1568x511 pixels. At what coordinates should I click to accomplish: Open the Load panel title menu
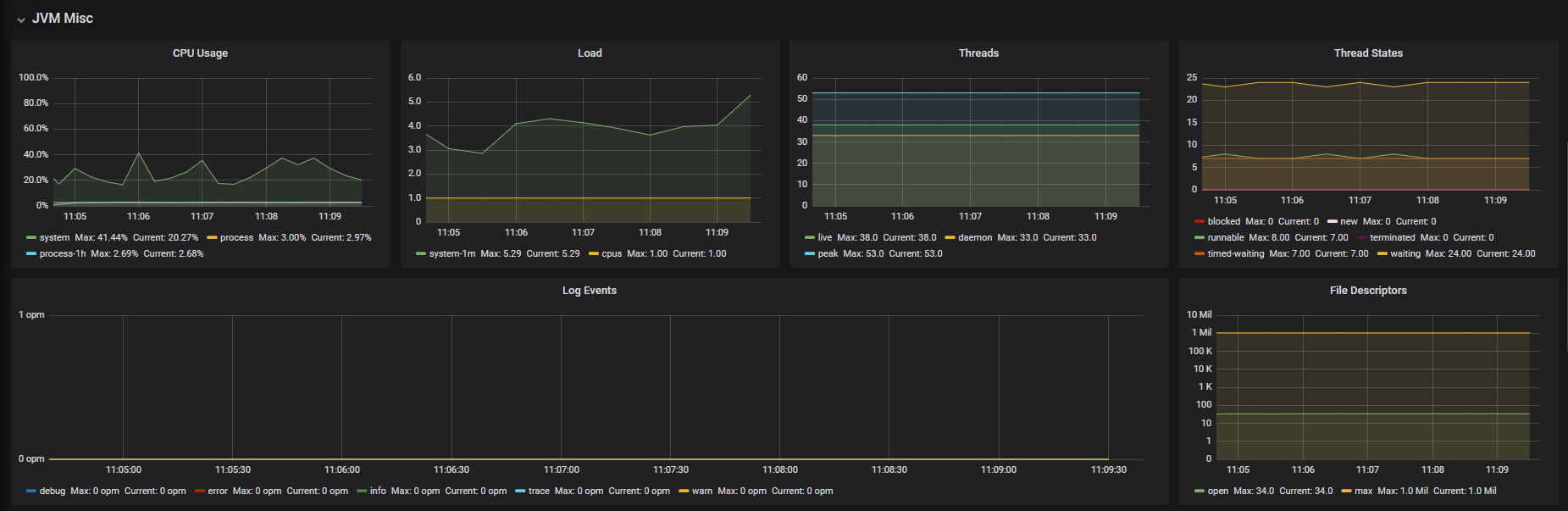[x=590, y=53]
